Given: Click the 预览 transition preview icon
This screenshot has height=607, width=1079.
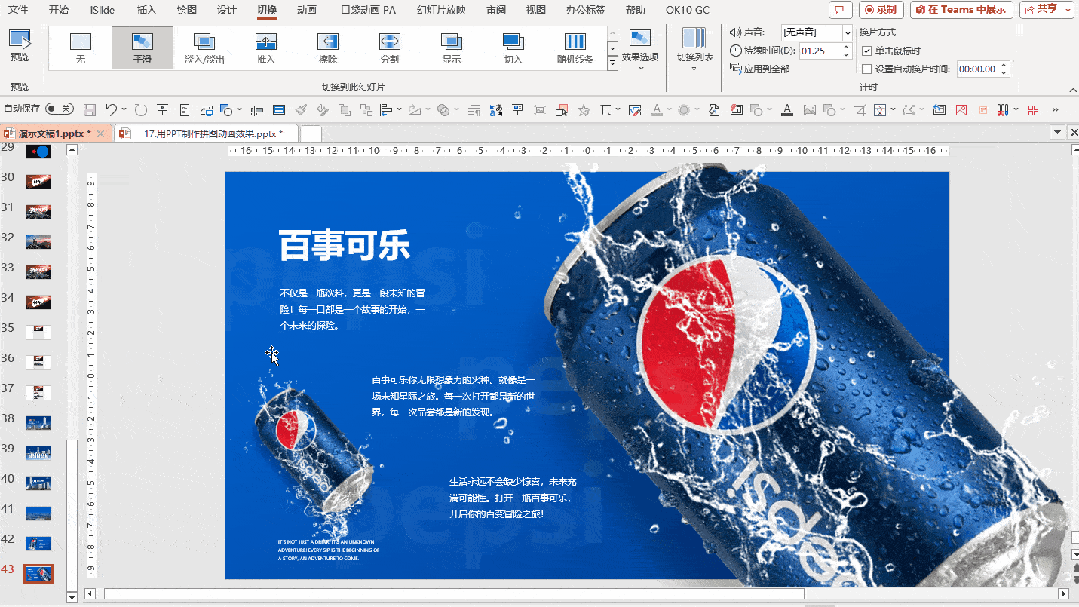Looking at the screenshot, I should point(19,40).
